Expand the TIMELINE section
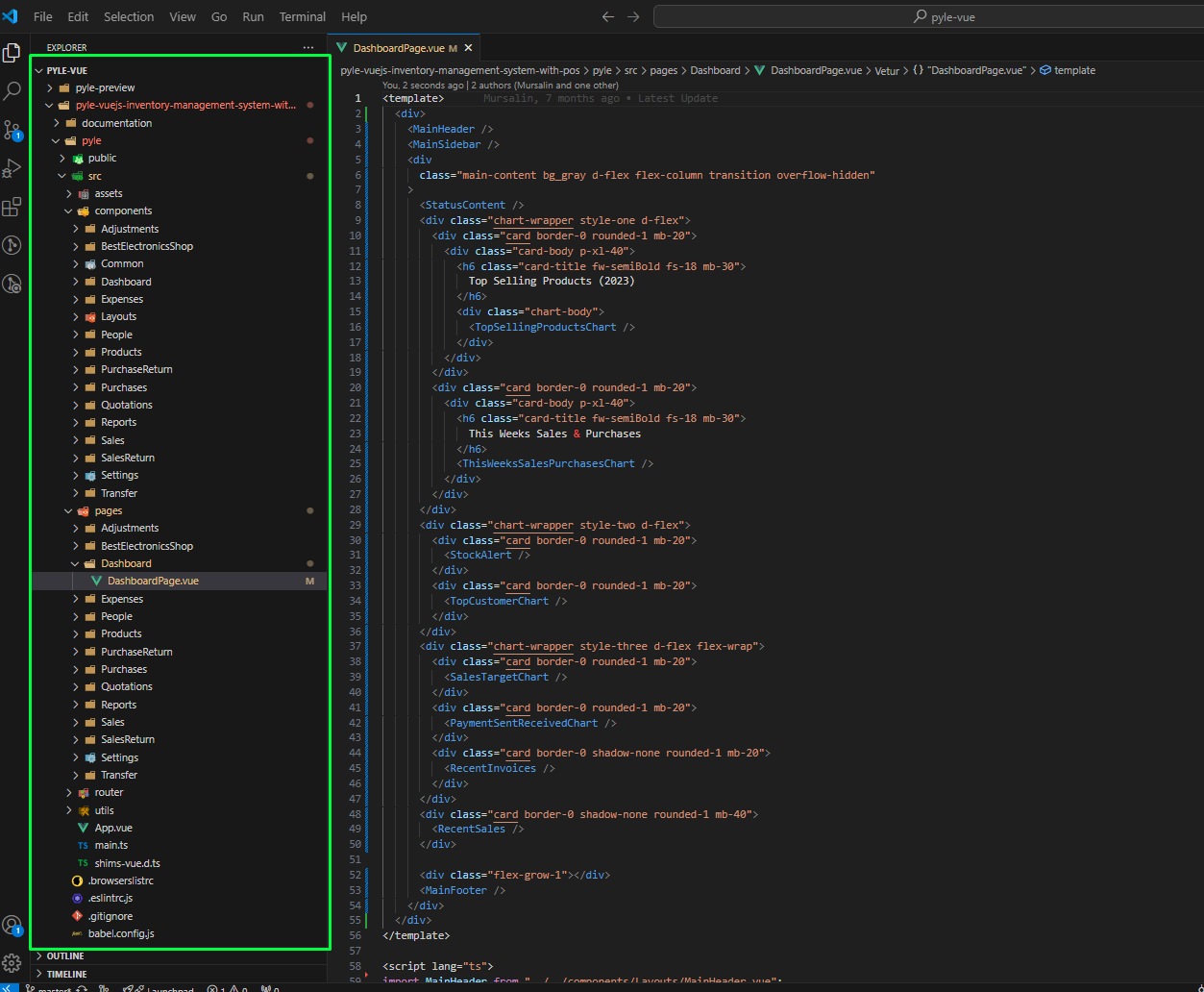Viewport: 1204px width, 992px height. (181, 974)
